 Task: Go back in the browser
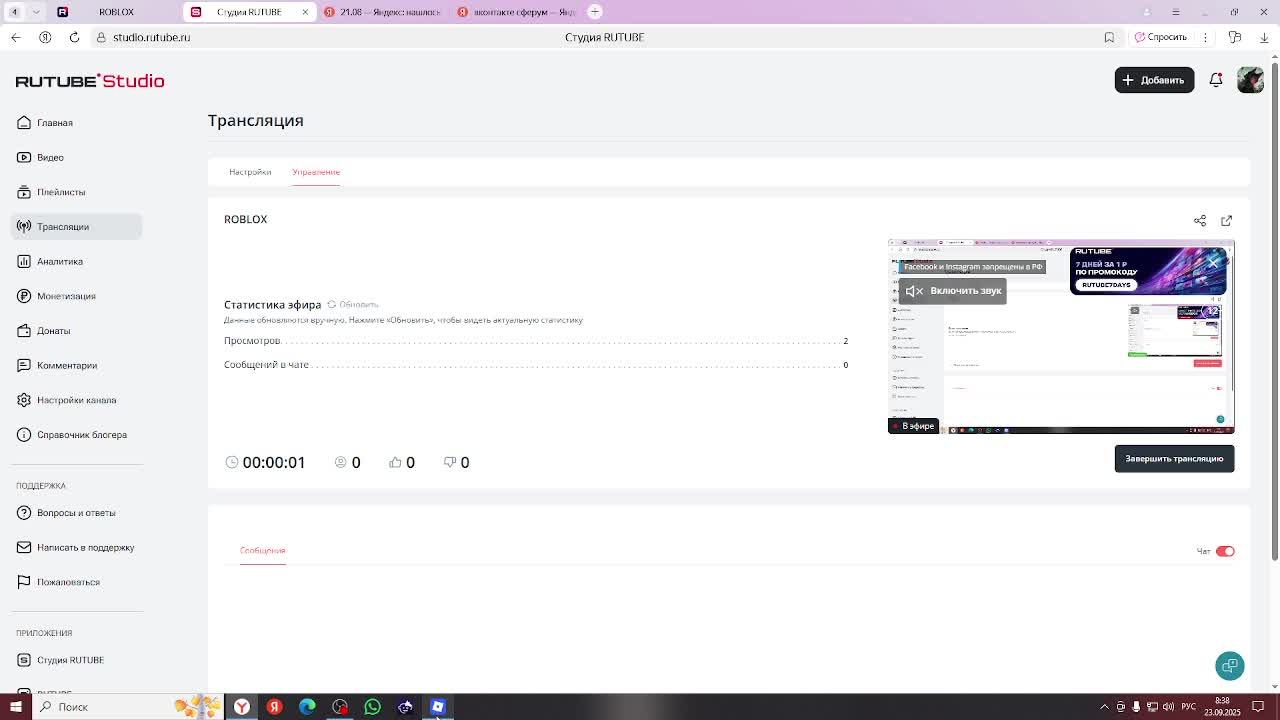tap(15, 37)
